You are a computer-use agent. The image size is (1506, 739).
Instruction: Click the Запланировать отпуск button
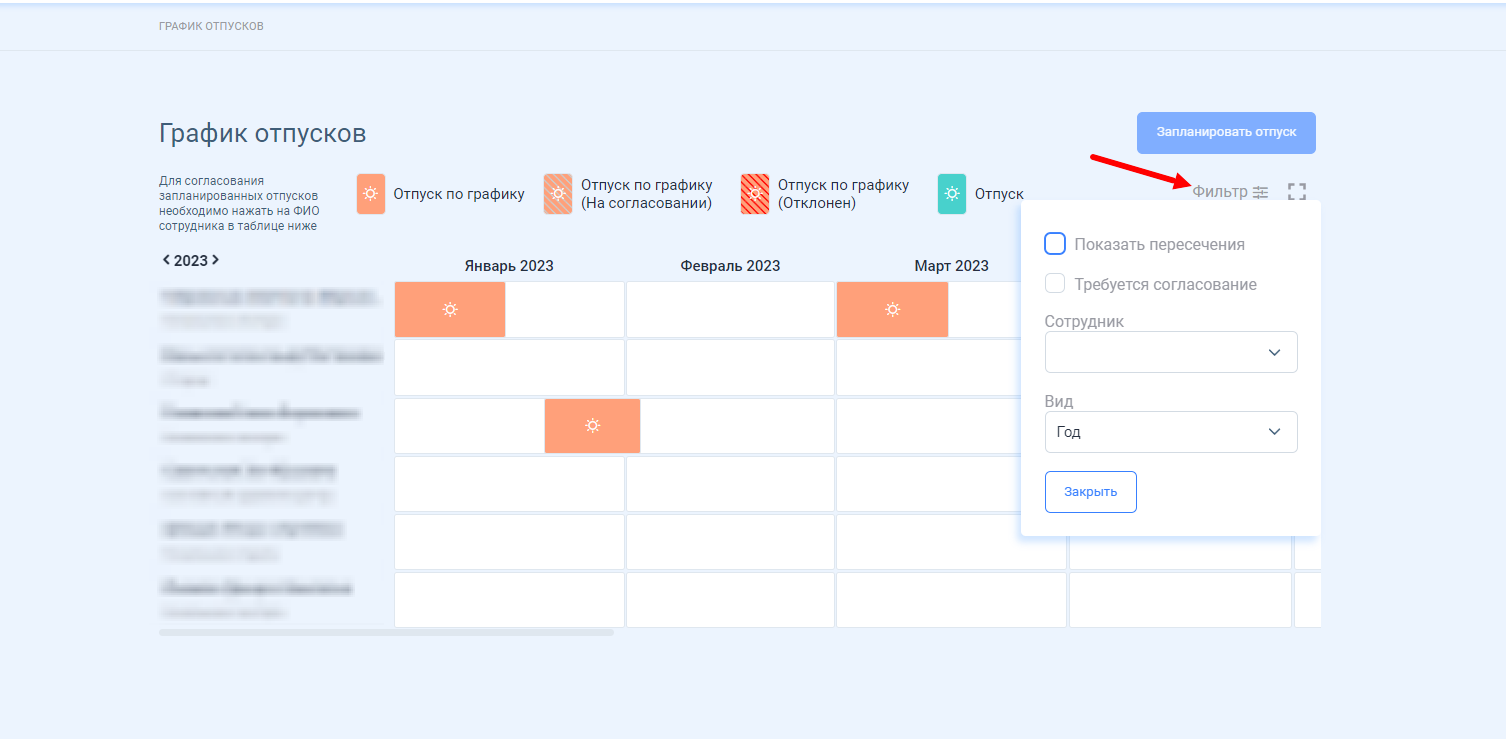(1226, 133)
